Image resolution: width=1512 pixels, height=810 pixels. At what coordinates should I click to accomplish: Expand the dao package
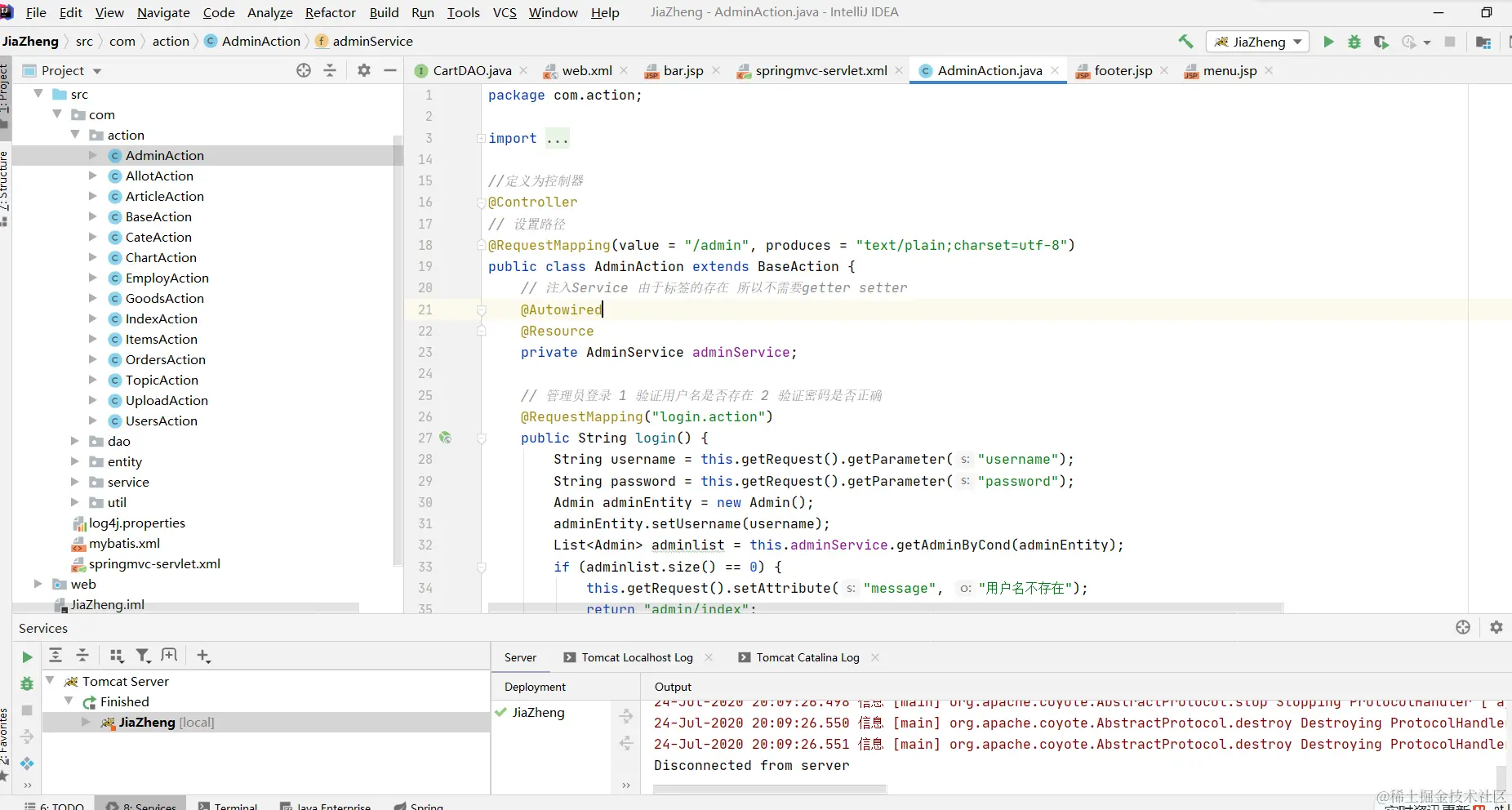(75, 441)
